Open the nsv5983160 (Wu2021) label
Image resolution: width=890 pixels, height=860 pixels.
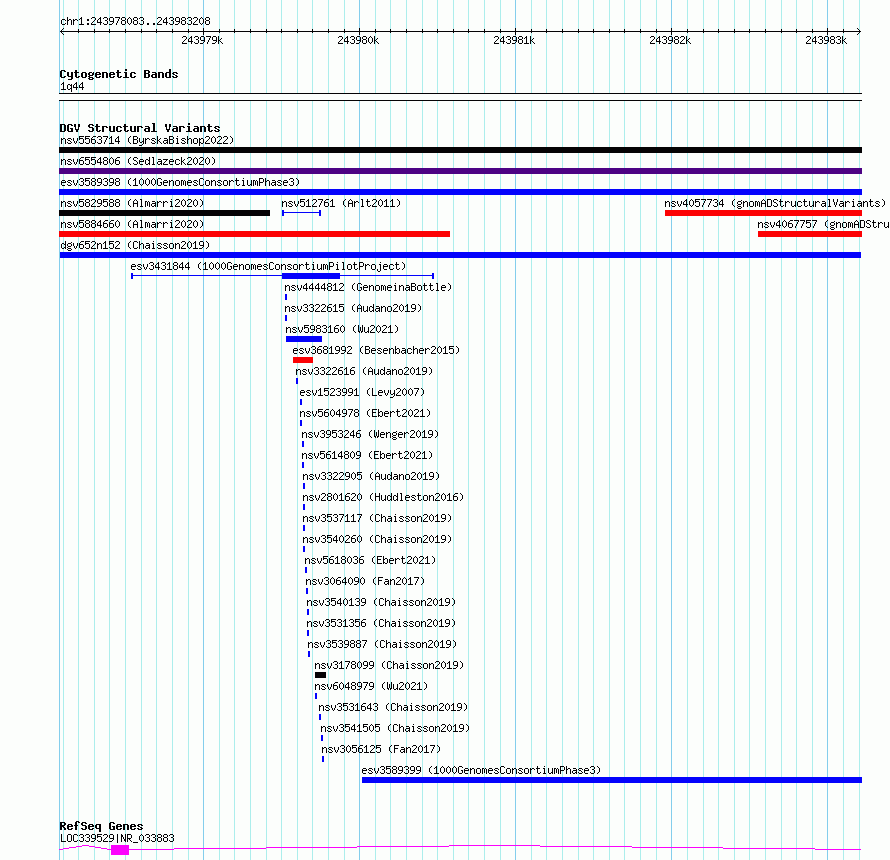342,329
